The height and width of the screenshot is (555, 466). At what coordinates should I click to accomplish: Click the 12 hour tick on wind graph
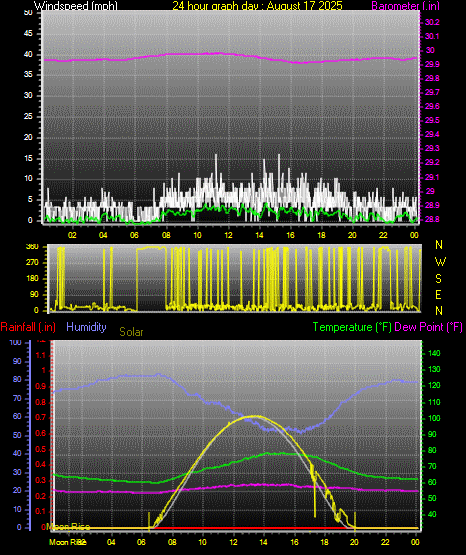tap(228, 235)
